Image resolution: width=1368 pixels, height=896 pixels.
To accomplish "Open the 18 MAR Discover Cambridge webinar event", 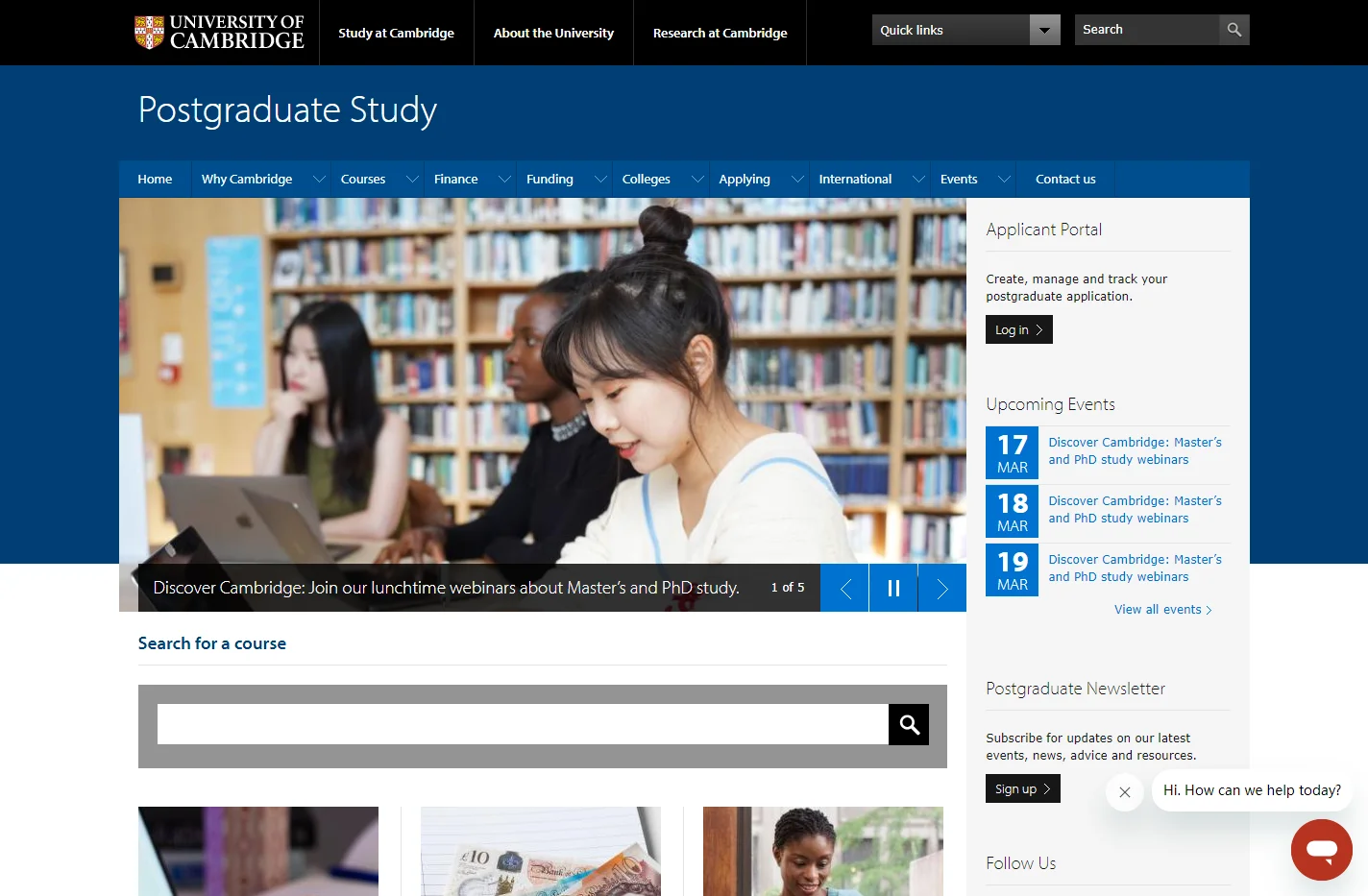I will (1135, 510).
